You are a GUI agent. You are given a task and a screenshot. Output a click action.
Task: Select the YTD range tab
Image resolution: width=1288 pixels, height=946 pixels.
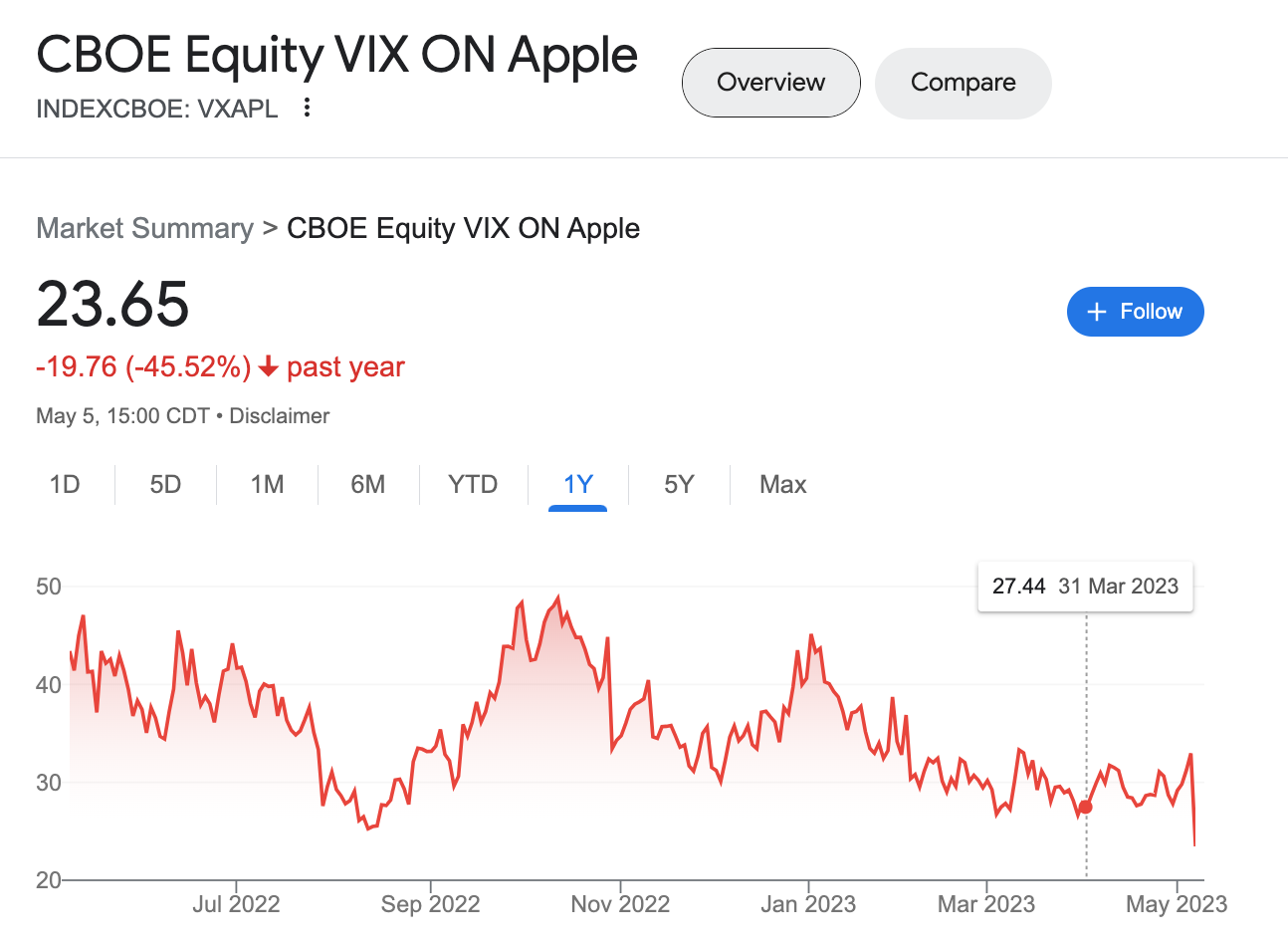(473, 485)
